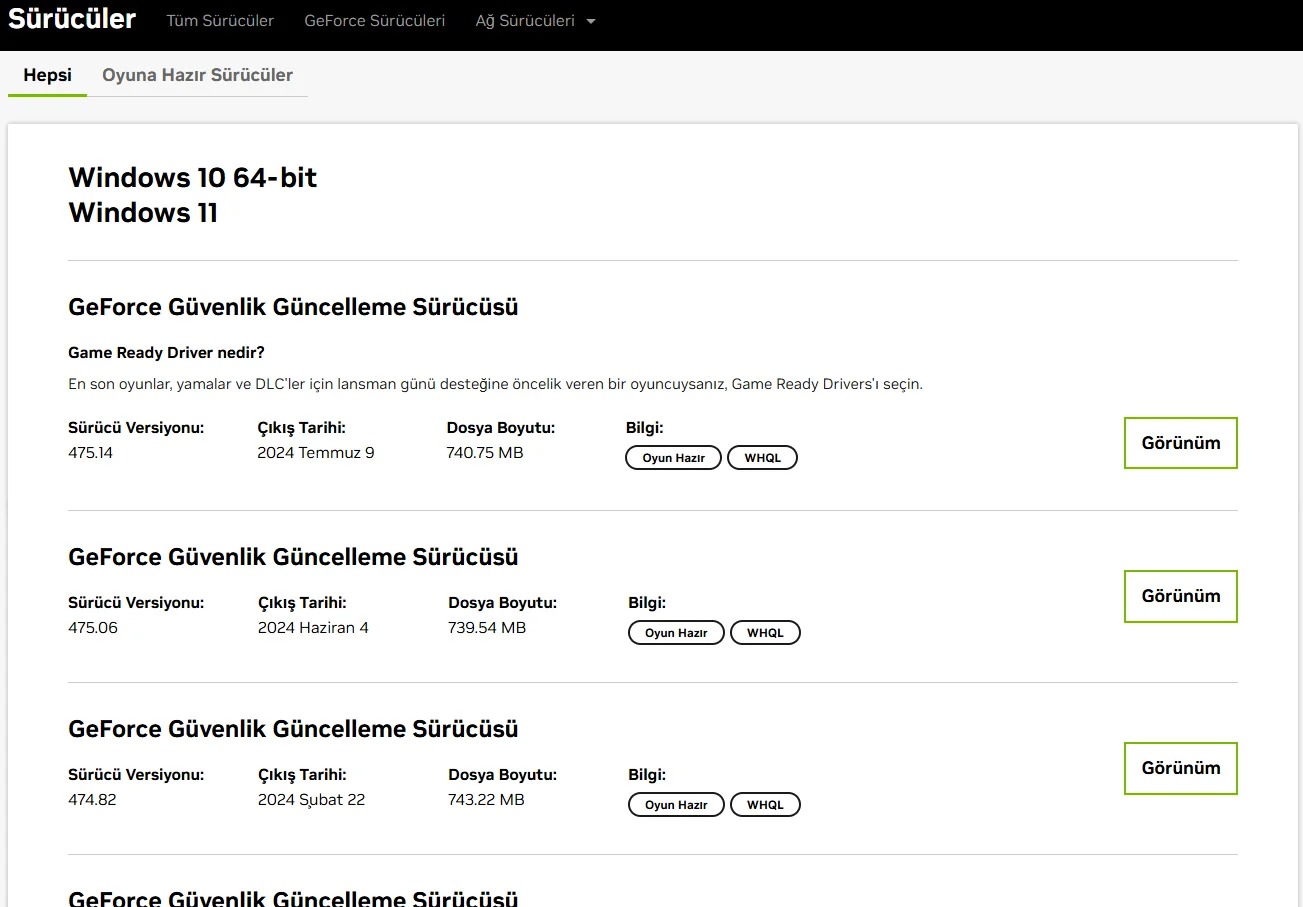Select the Oyuna Hazır Sürücüler tab
The width and height of the screenshot is (1303, 907).
click(x=197, y=75)
